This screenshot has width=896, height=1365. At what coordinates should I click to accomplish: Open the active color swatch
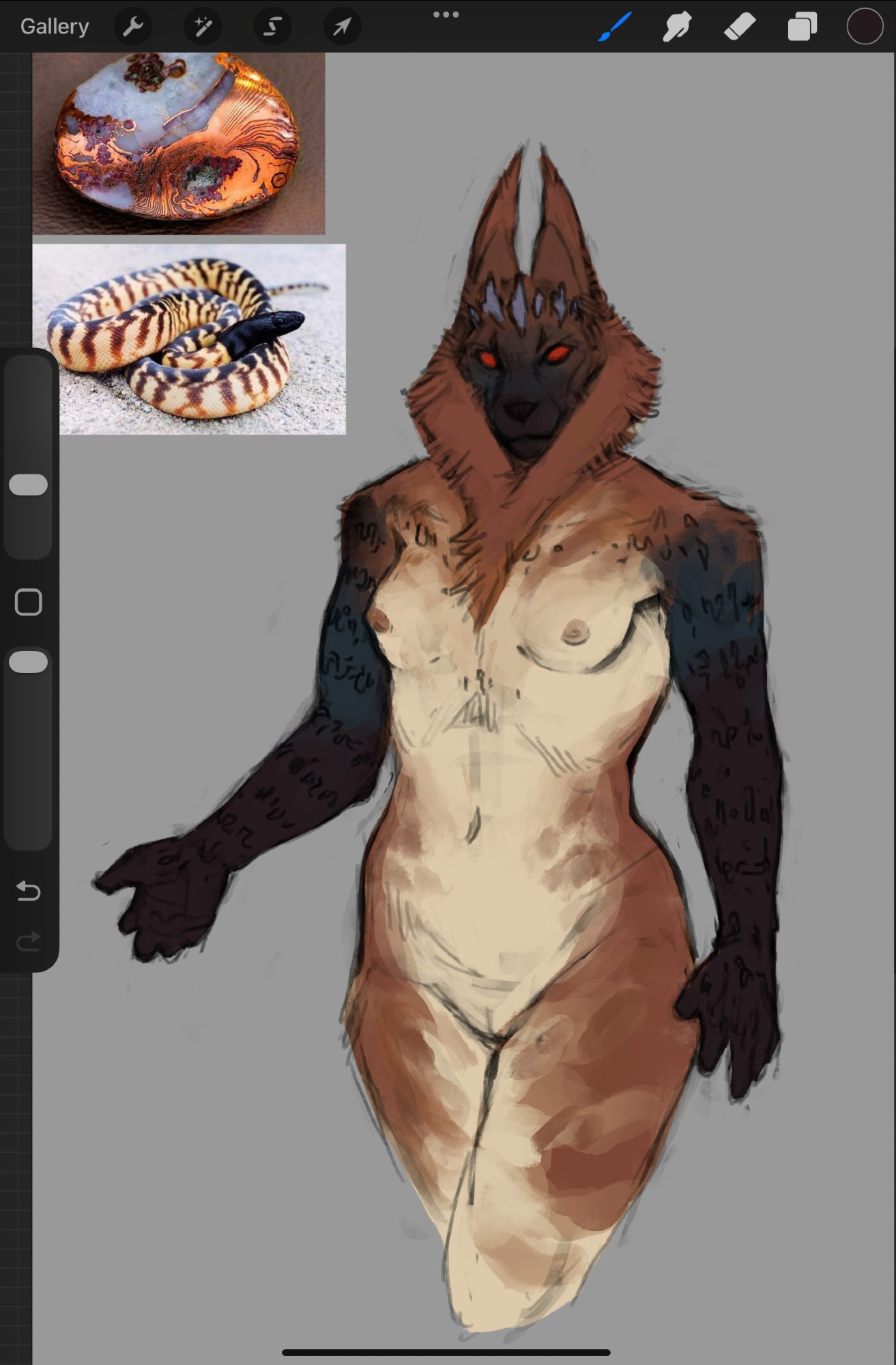(865, 27)
